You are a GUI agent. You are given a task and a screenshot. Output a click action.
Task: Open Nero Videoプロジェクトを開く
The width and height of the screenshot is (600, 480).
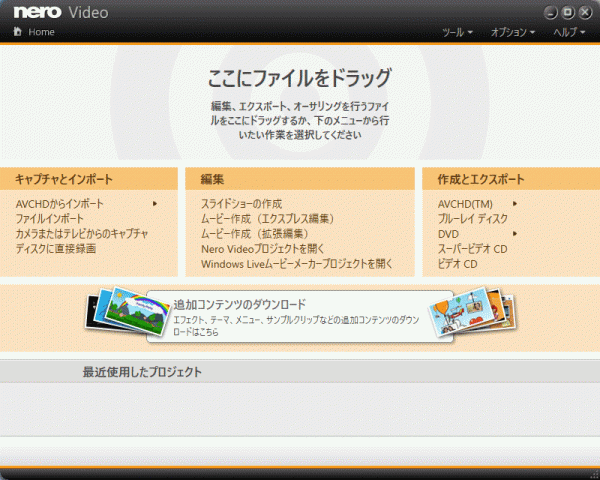pos(262,249)
